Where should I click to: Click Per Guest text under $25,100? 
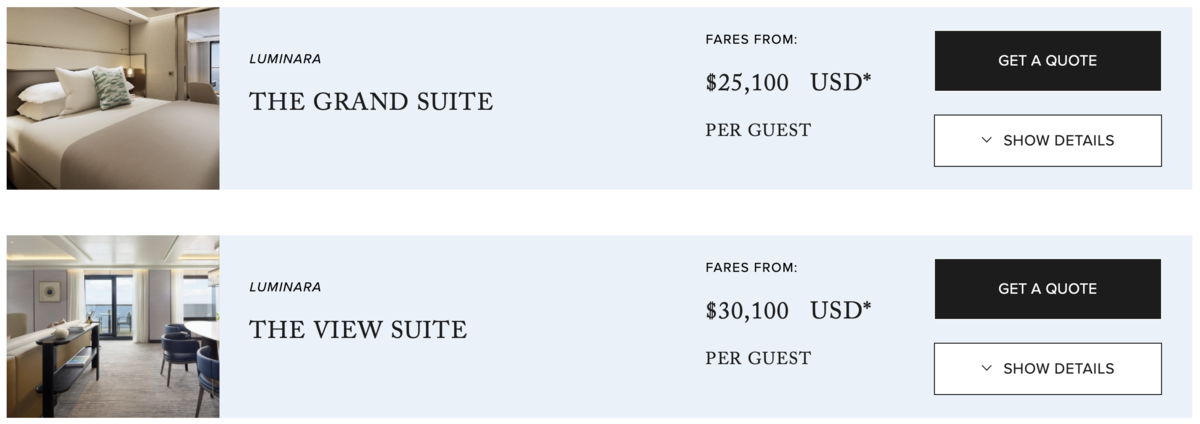(x=758, y=130)
